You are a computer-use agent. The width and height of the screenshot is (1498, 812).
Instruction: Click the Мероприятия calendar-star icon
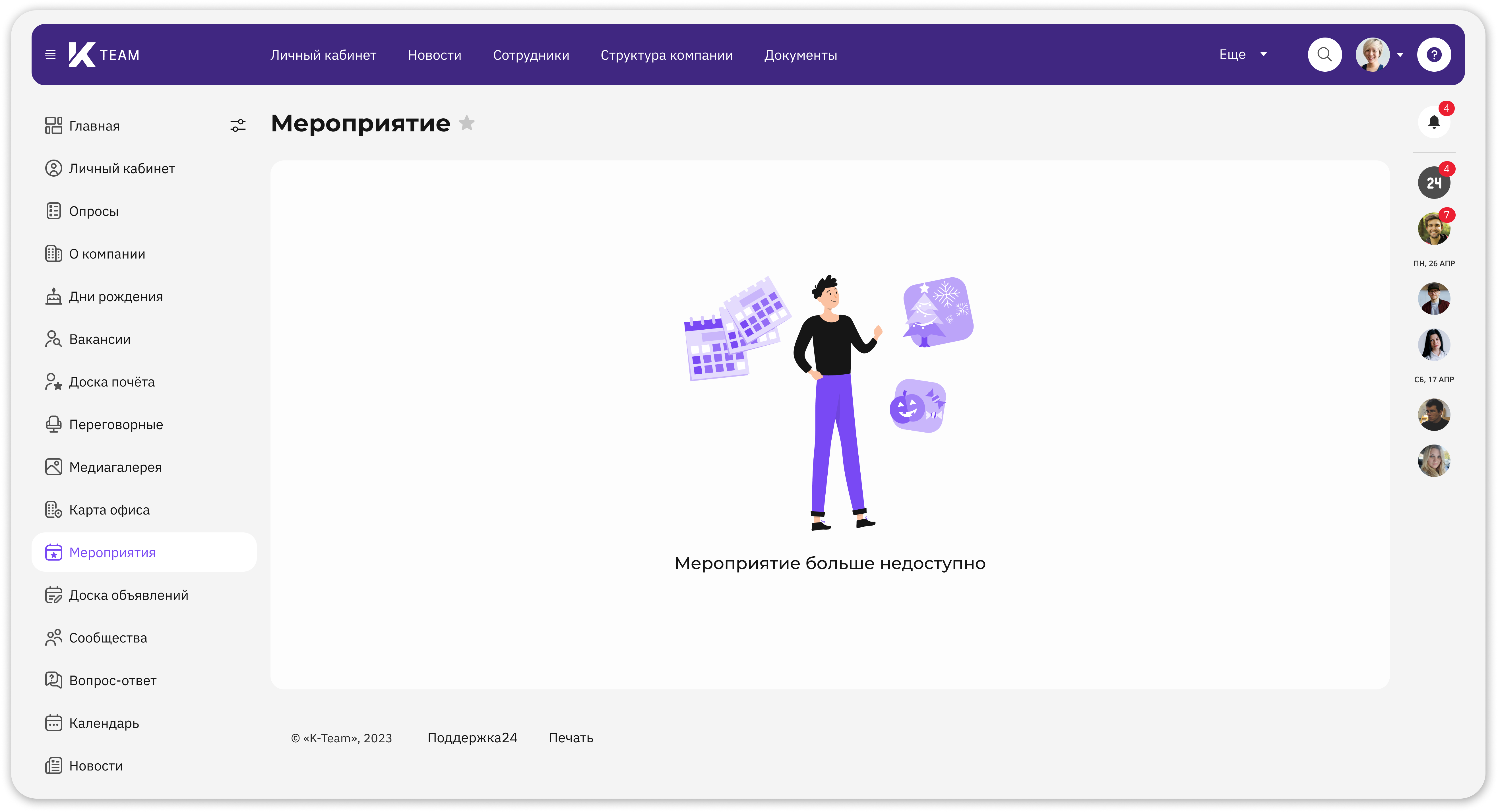[53, 552]
